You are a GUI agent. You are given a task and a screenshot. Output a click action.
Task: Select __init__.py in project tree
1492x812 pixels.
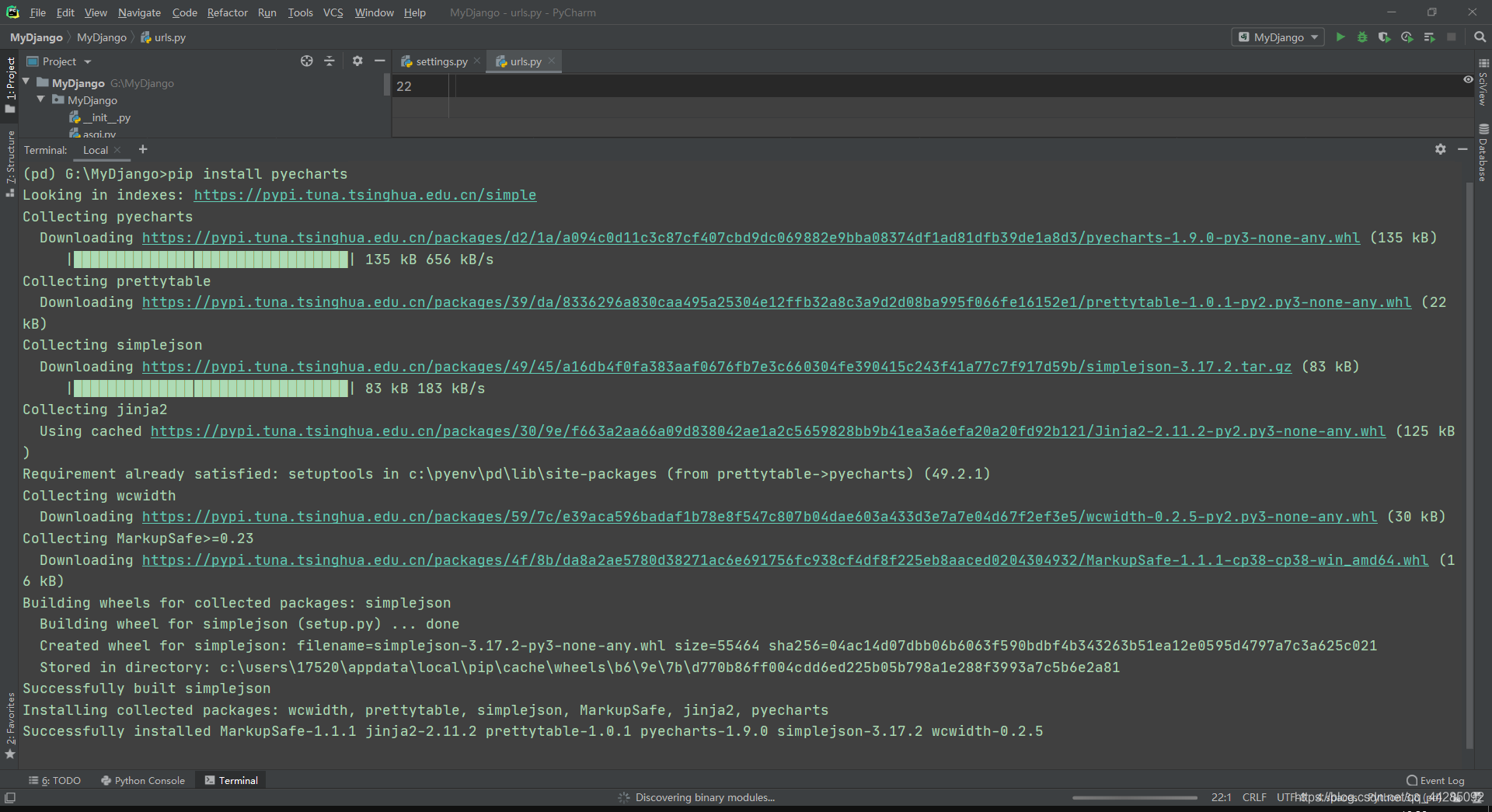pyautogui.click(x=99, y=117)
